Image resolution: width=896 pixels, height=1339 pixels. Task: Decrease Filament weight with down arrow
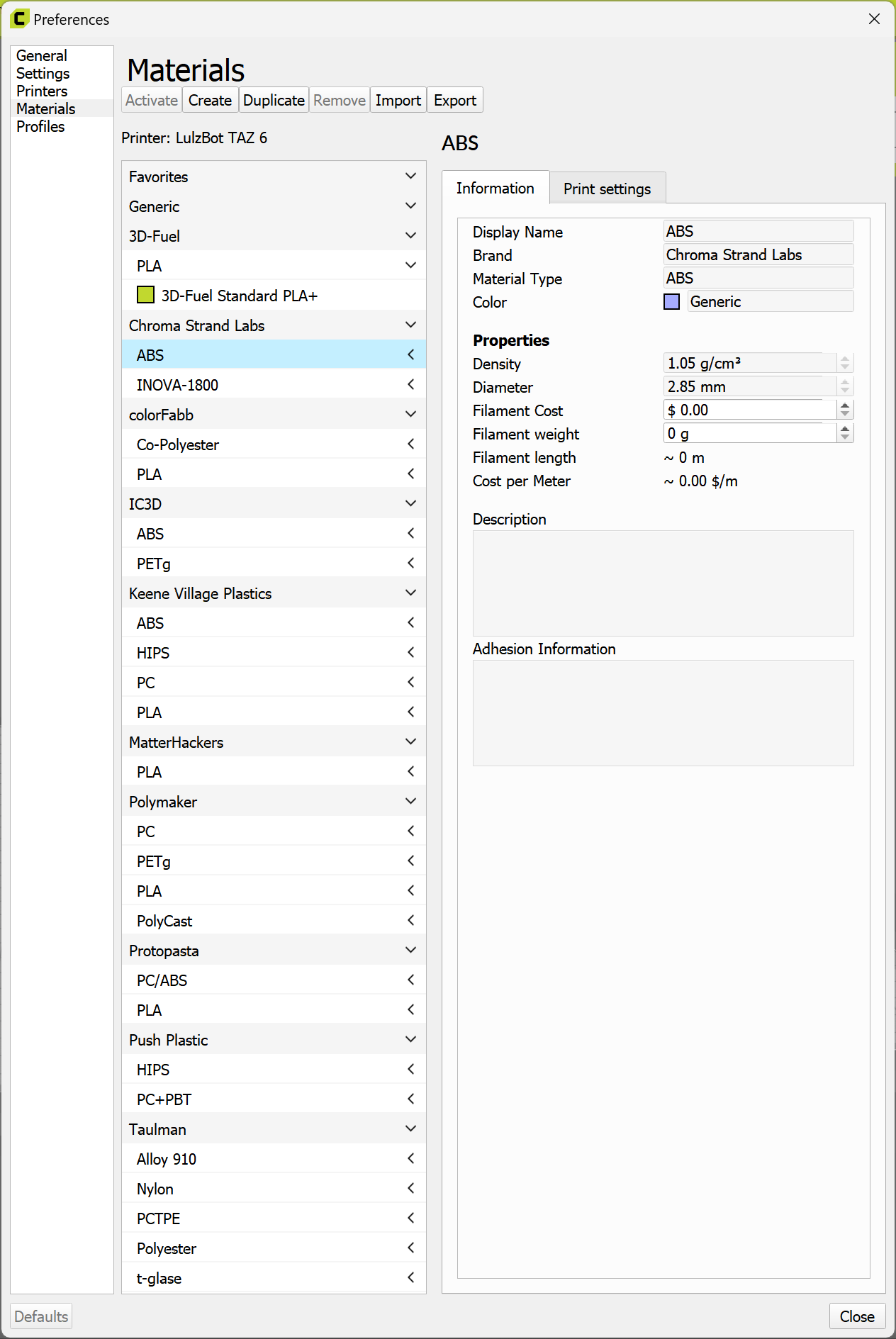point(845,437)
